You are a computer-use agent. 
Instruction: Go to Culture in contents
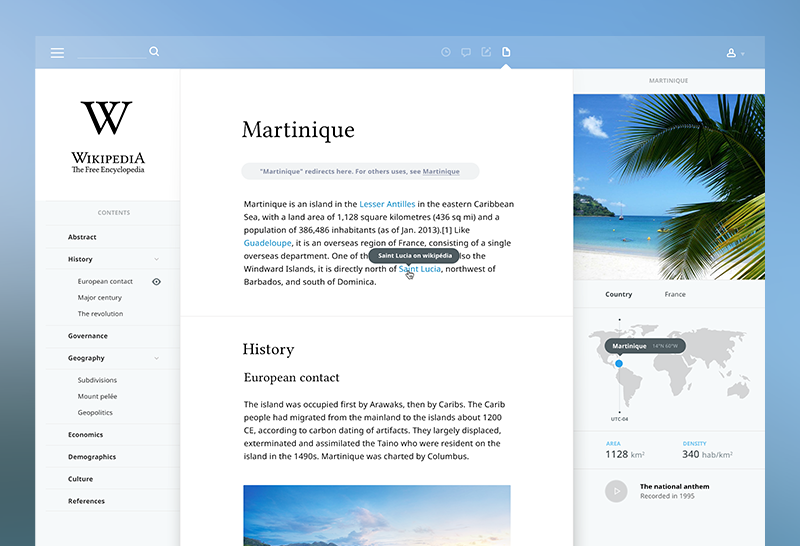click(81, 479)
